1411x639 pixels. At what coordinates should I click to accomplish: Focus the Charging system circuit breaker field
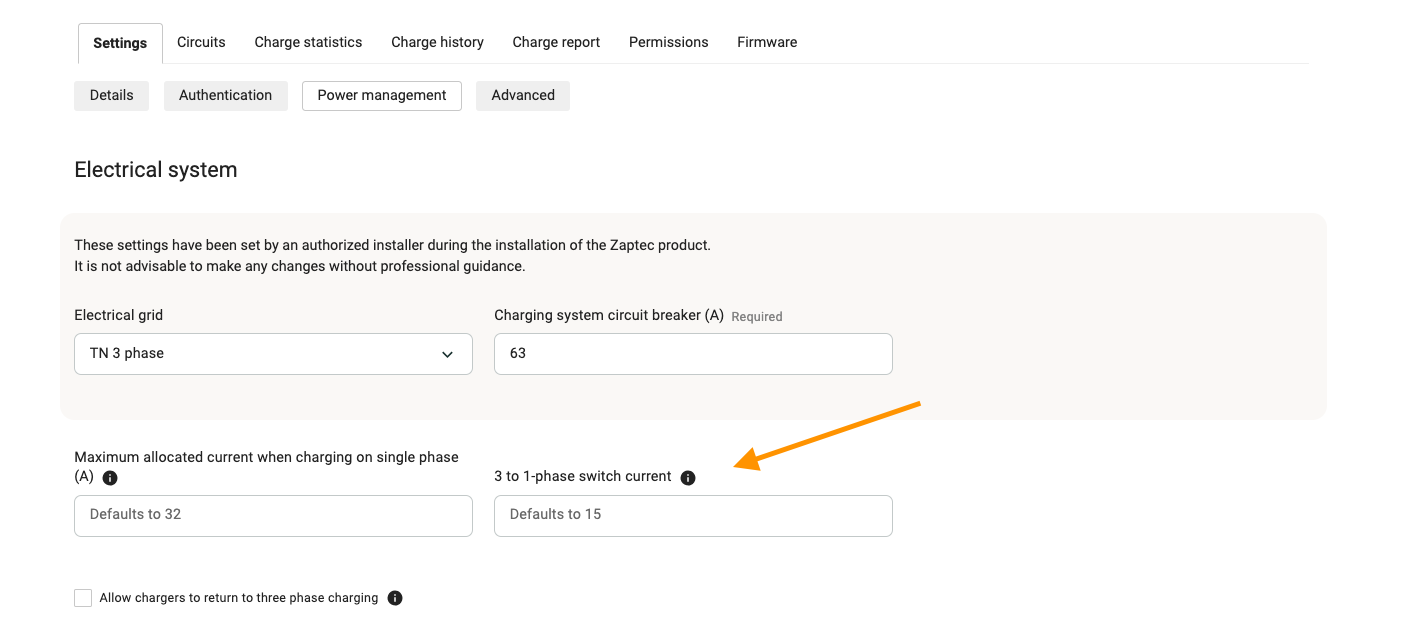pyautogui.click(x=693, y=354)
